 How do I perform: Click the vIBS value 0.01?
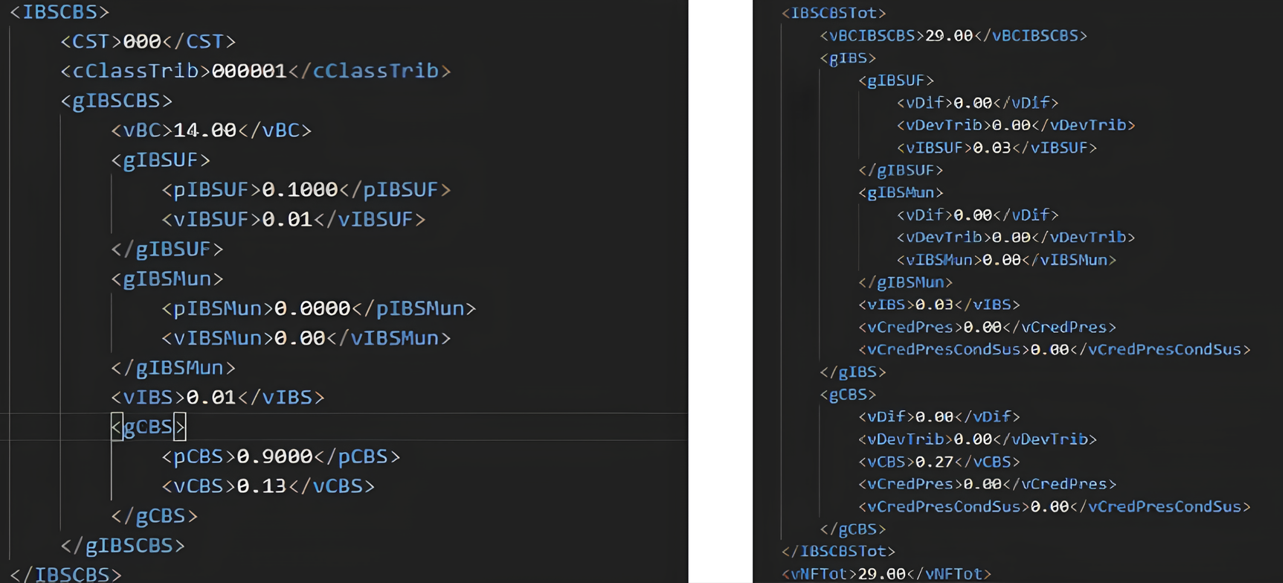(211, 397)
